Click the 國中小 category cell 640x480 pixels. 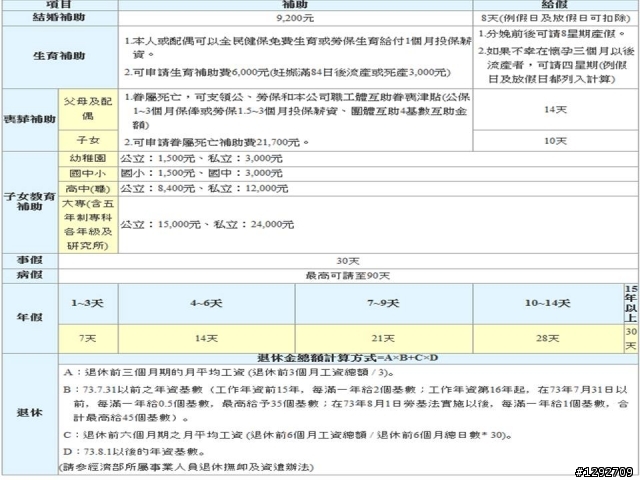[88, 173]
